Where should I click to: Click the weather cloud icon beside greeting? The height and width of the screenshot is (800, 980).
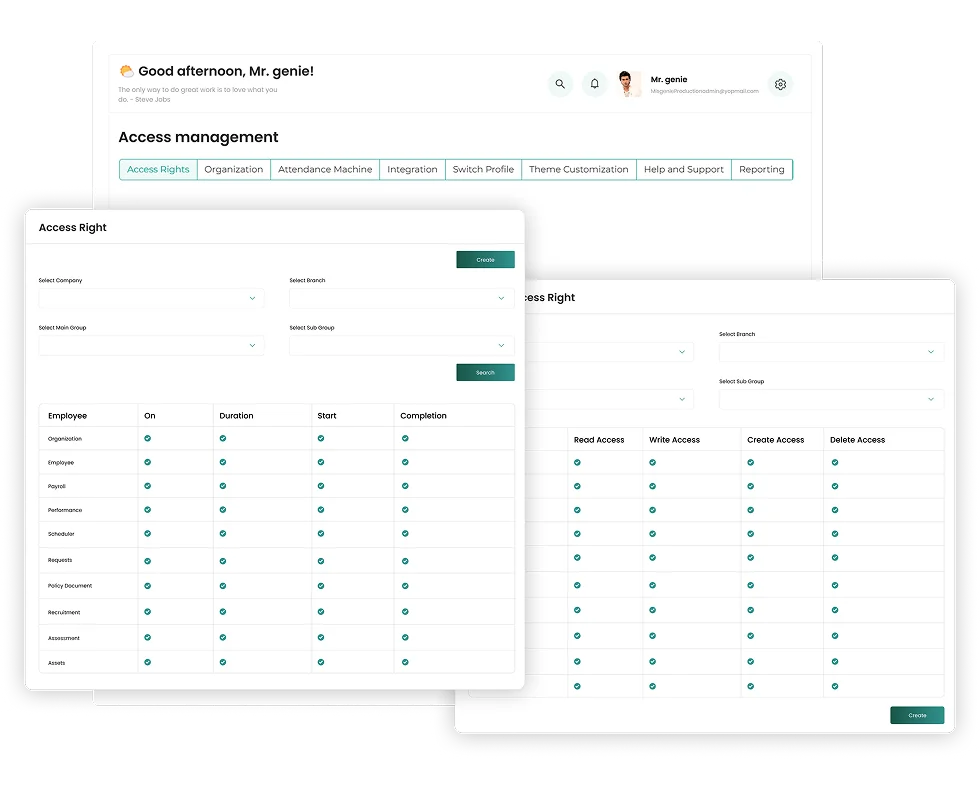[127, 71]
